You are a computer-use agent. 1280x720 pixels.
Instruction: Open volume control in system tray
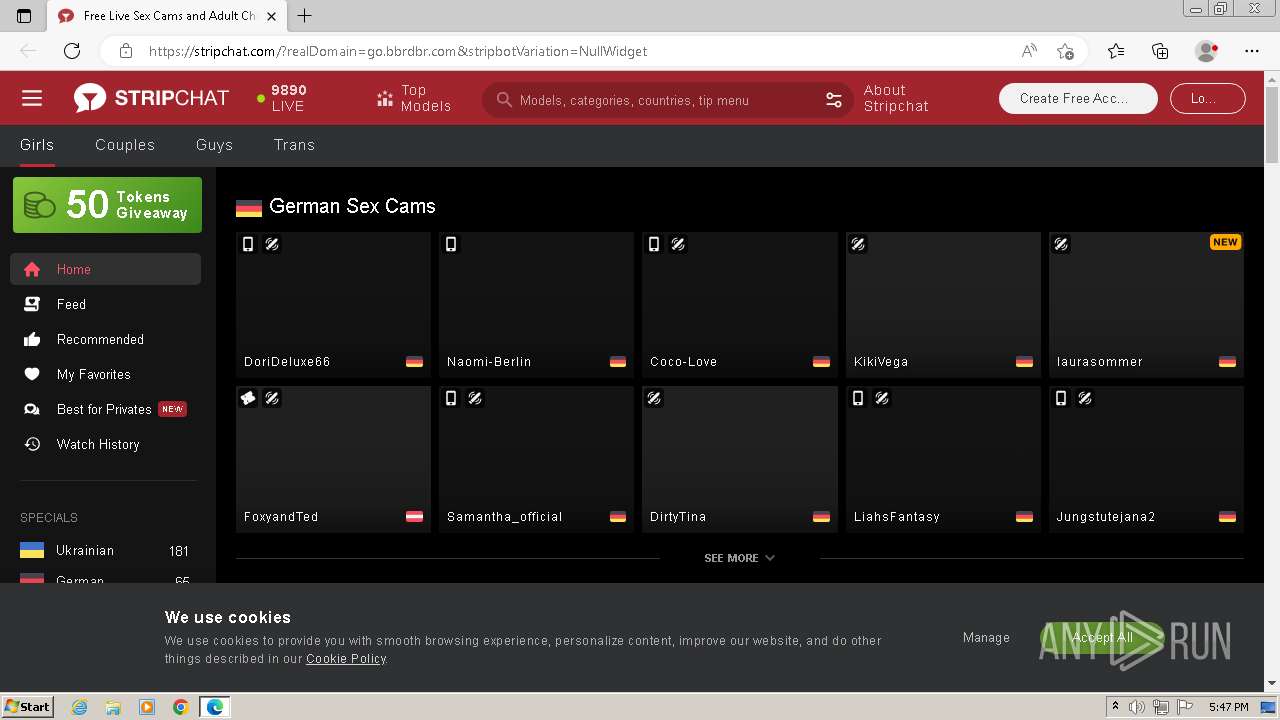pos(1138,707)
